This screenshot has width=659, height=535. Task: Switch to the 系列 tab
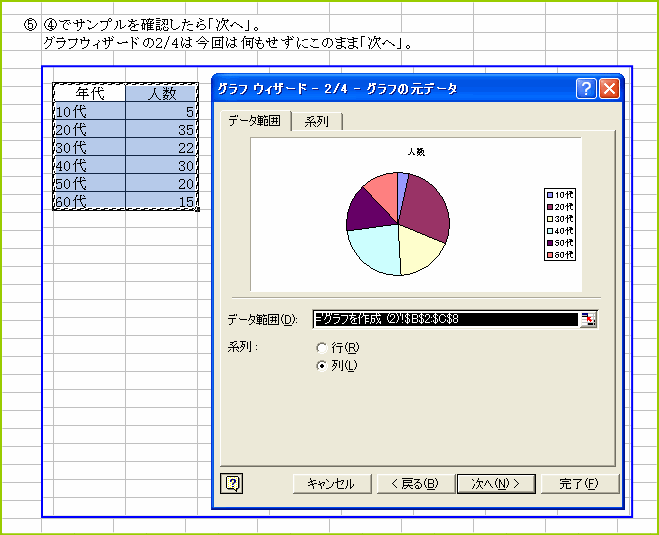pyautogui.click(x=316, y=122)
